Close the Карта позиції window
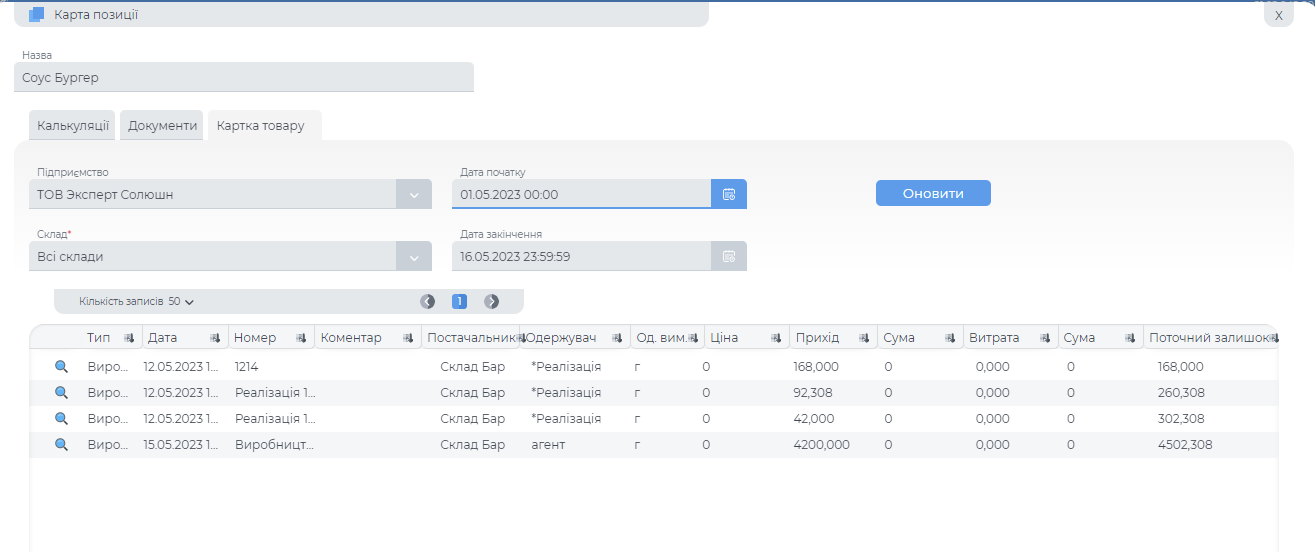This screenshot has width=1315, height=552. 1278,15
